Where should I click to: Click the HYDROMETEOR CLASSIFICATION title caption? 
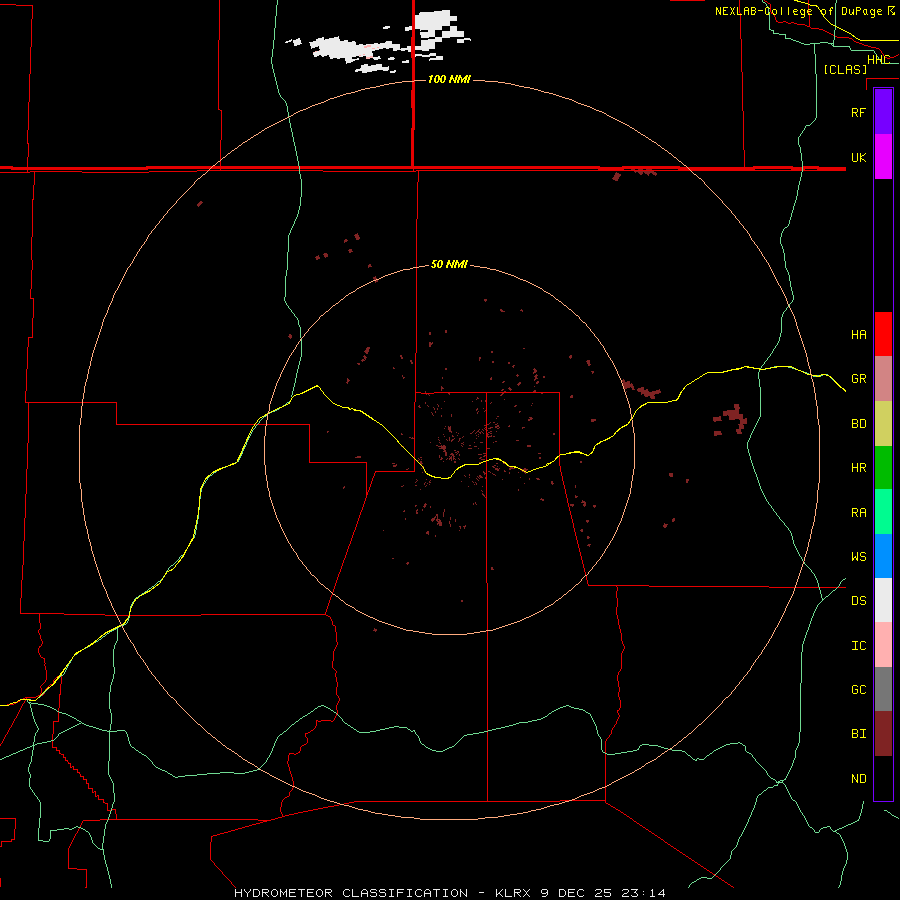(351, 893)
